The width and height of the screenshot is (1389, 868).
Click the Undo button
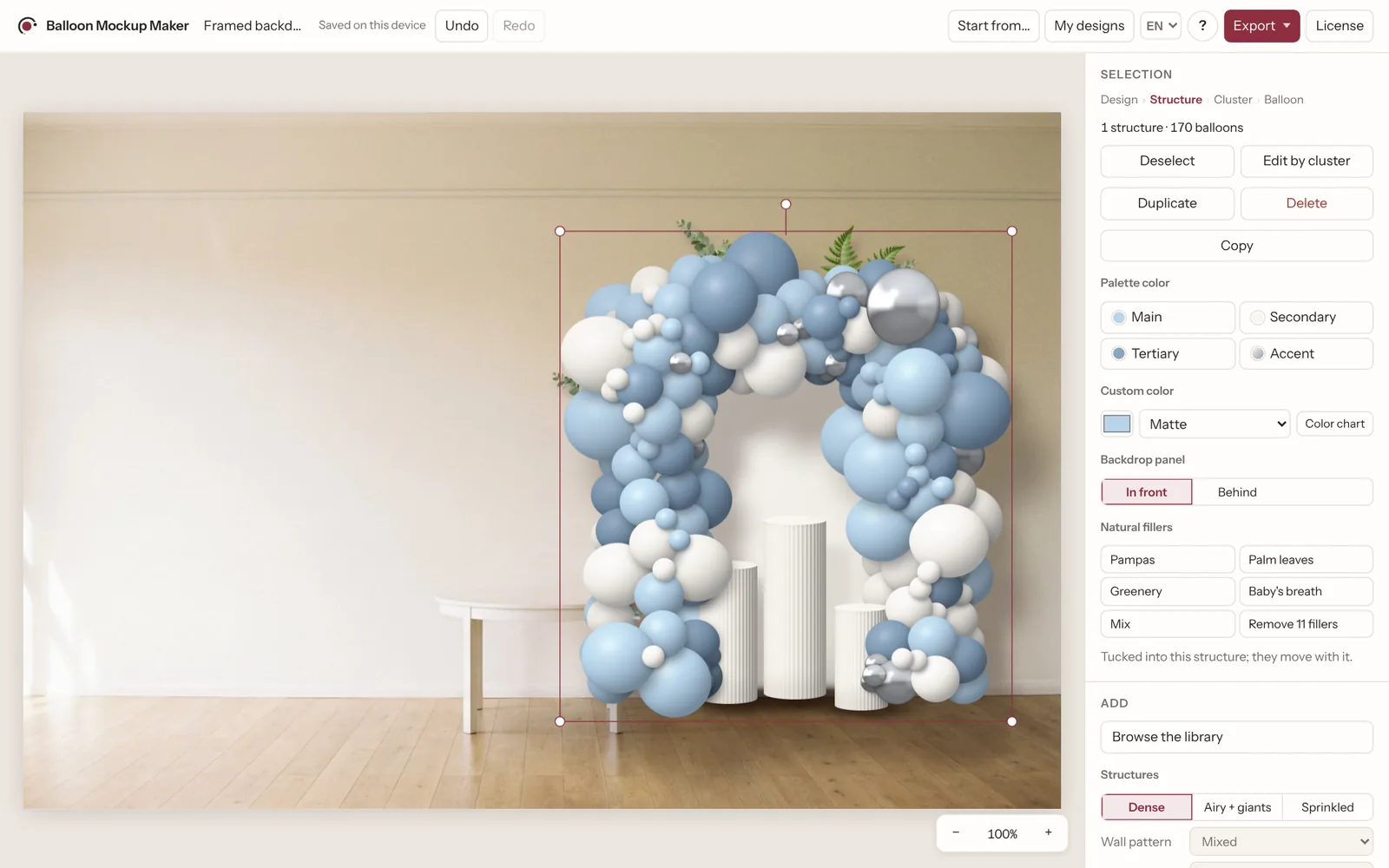tap(462, 26)
